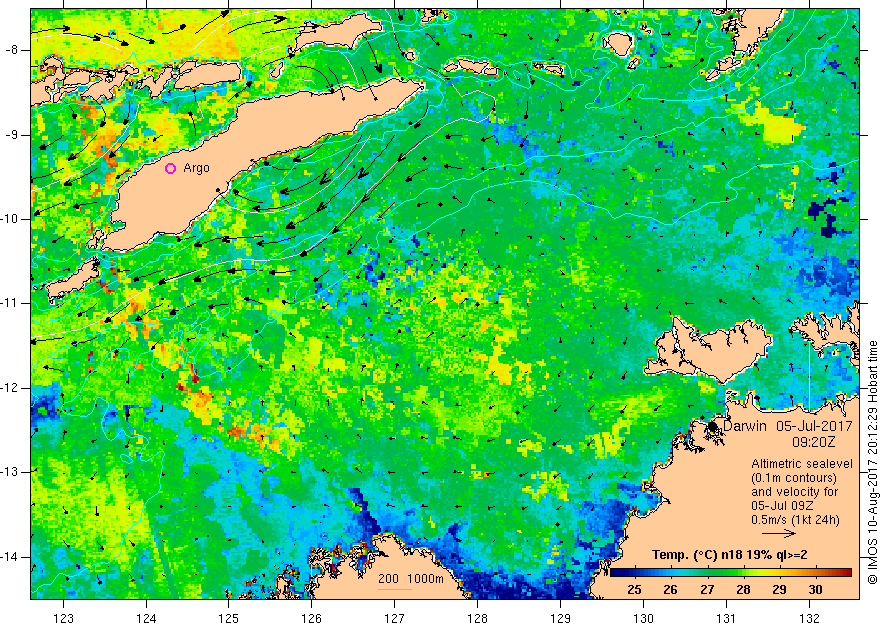This screenshot has width=880, height=630.
Task: Click the '200 1000m' depth contour legend
Action: [x=411, y=578]
